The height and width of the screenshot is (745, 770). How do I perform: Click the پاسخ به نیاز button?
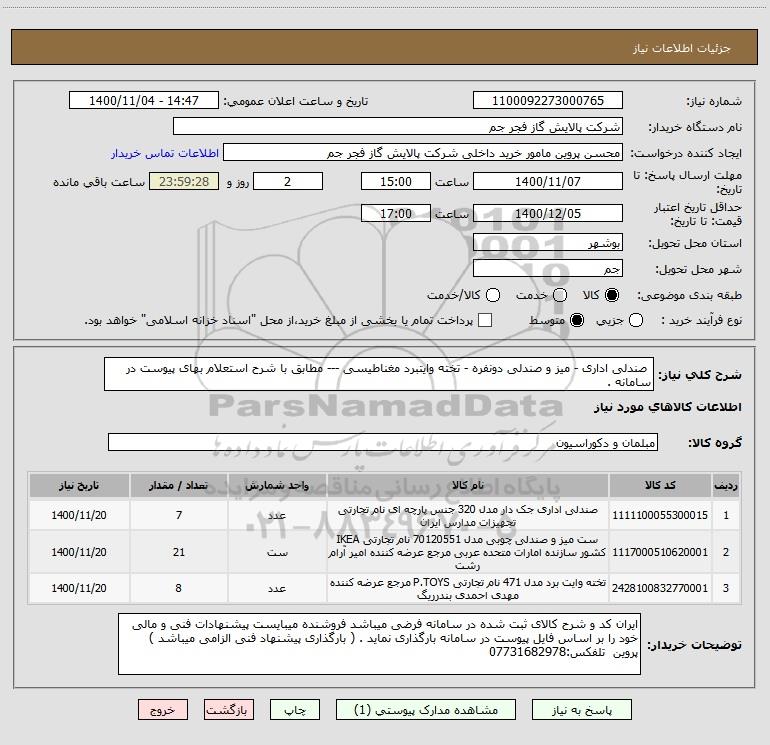582,710
